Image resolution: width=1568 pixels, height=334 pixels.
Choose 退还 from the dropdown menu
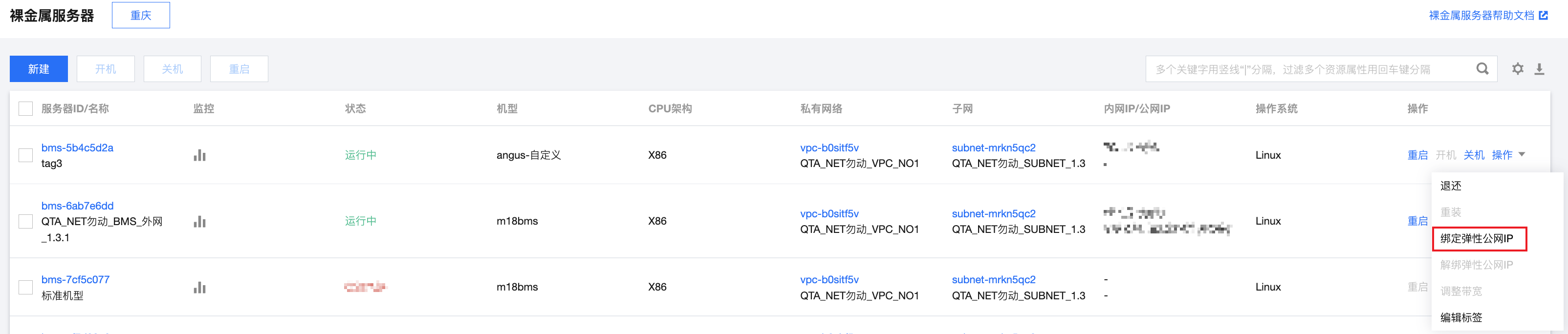point(1451,186)
